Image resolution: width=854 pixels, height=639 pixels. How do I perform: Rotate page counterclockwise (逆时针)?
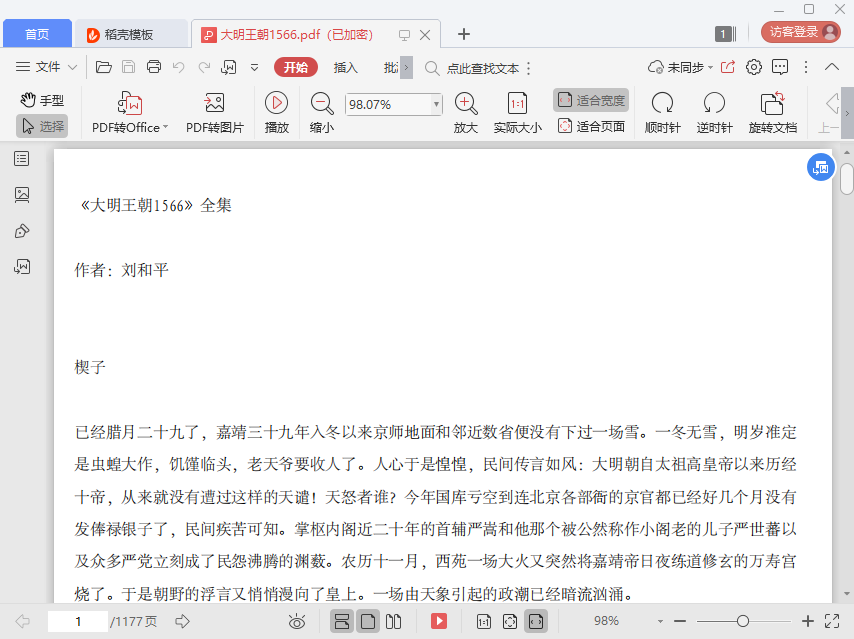pos(714,113)
